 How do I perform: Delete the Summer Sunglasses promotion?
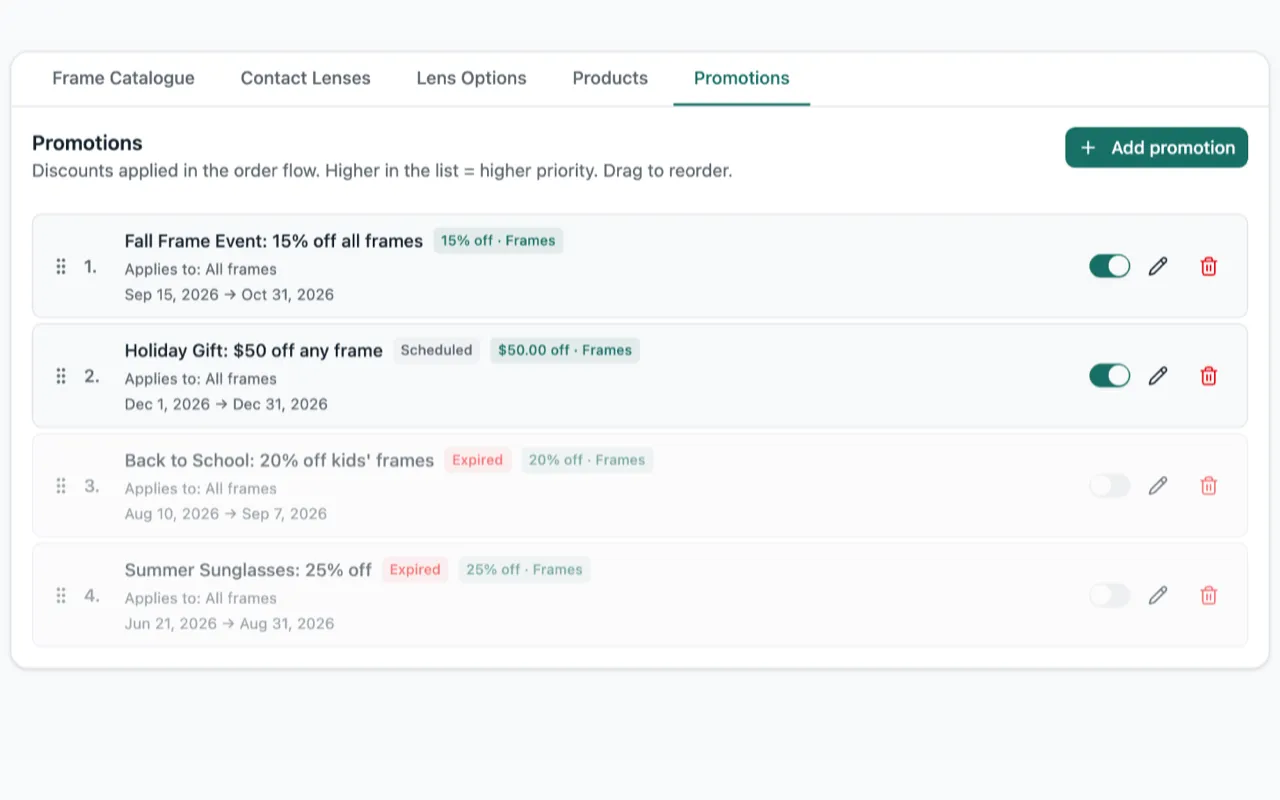1209,596
